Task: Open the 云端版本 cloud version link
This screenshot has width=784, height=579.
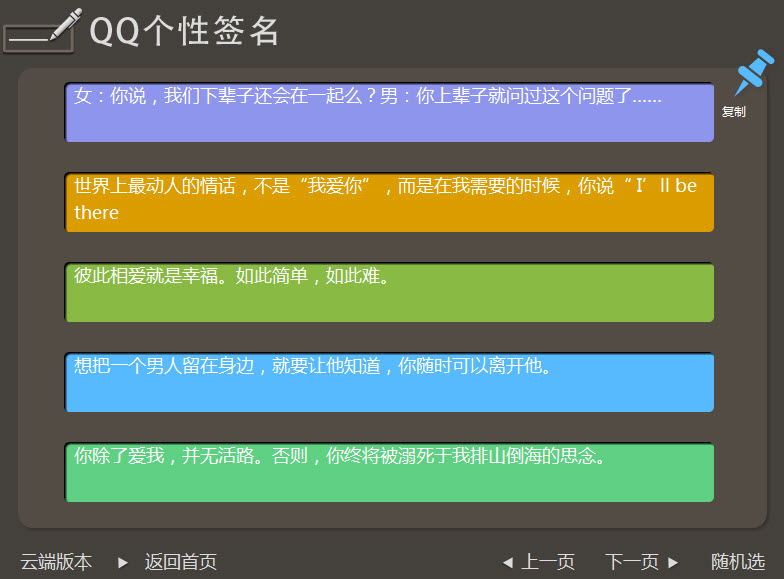Action: (56, 562)
